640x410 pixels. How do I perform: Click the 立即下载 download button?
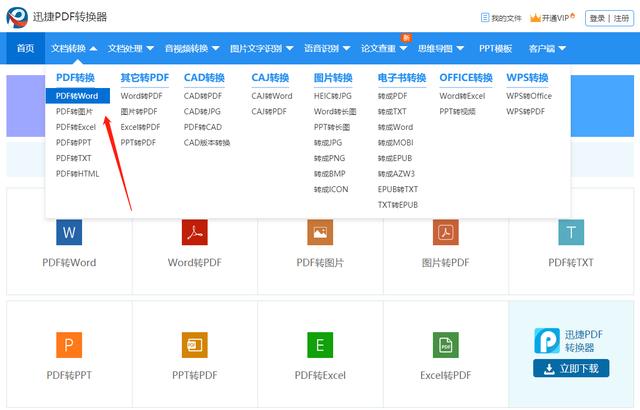click(x=571, y=368)
